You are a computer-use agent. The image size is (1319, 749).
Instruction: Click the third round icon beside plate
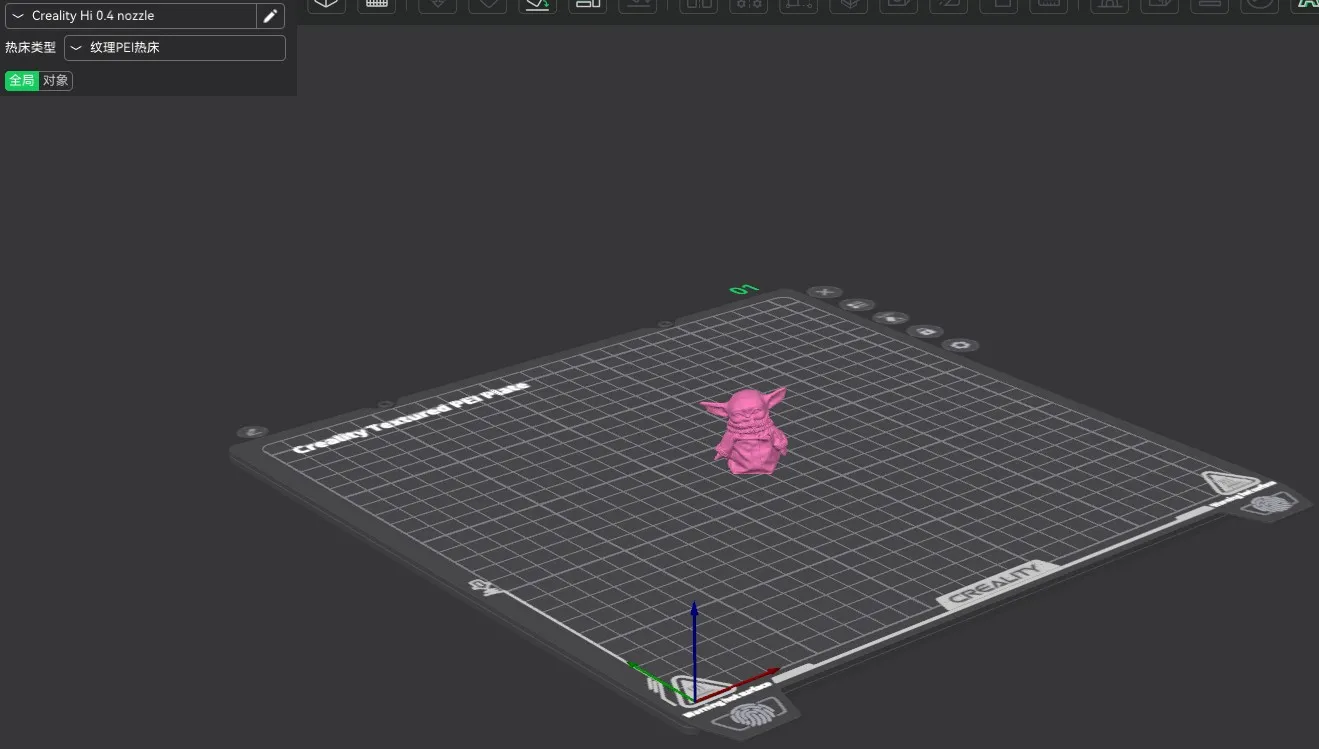click(x=890, y=318)
